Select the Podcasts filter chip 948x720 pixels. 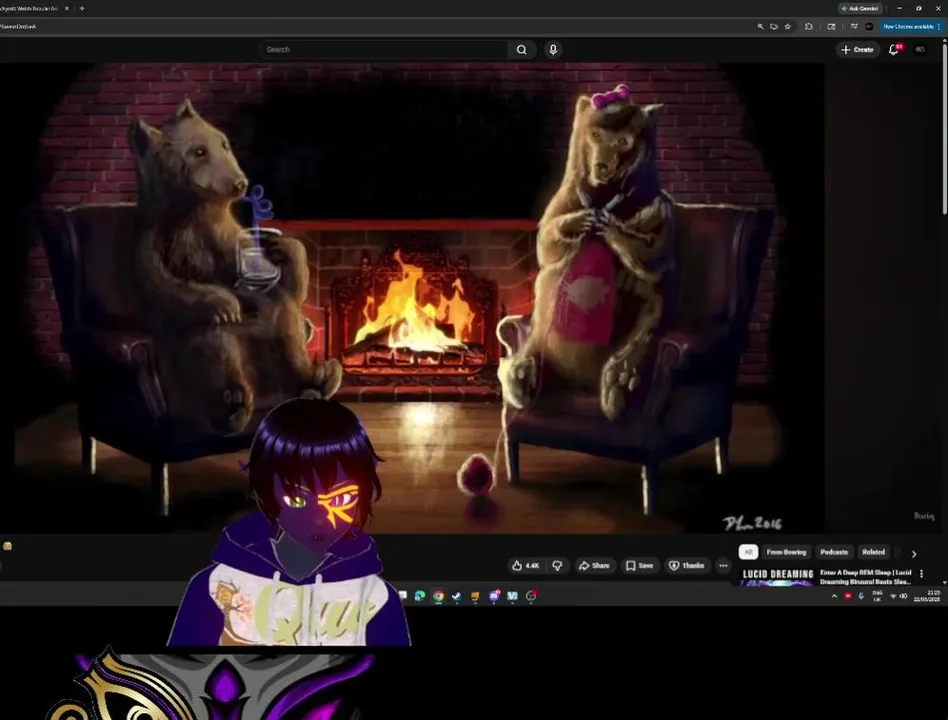[x=834, y=552]
